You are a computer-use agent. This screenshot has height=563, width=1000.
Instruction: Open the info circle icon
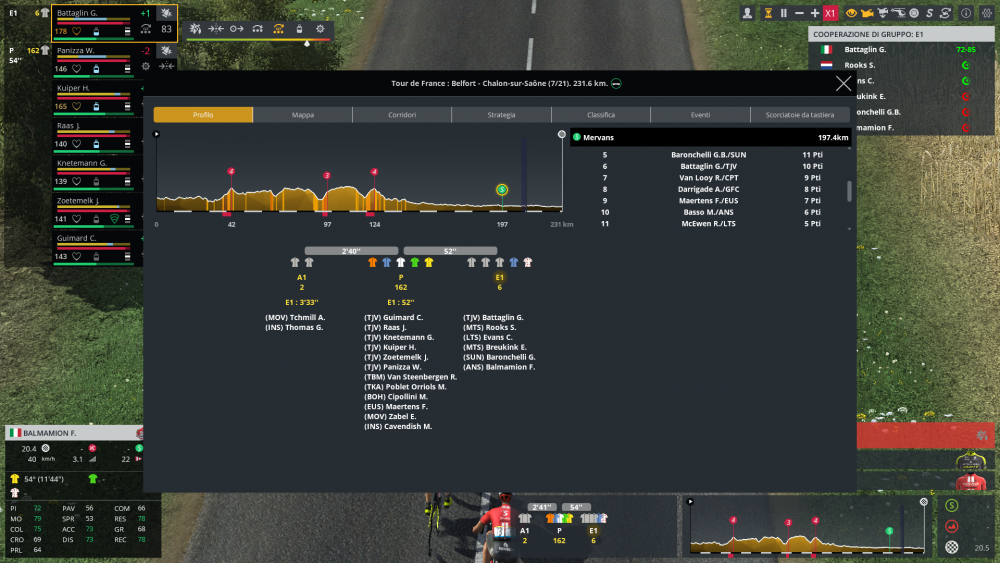tap(966, 13)
